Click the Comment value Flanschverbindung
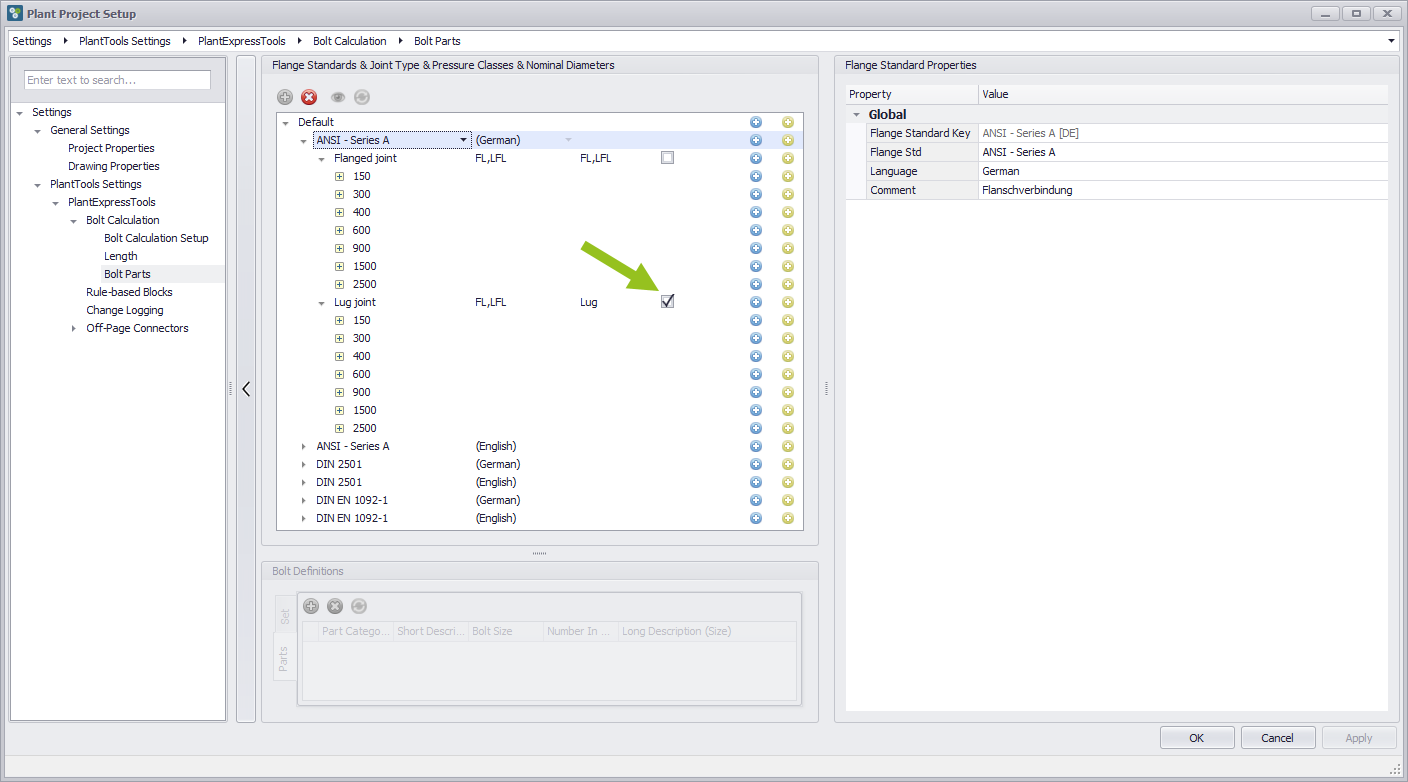Image resolution: width=1408 pixels, height=782 pixels. coord(1183,190)
